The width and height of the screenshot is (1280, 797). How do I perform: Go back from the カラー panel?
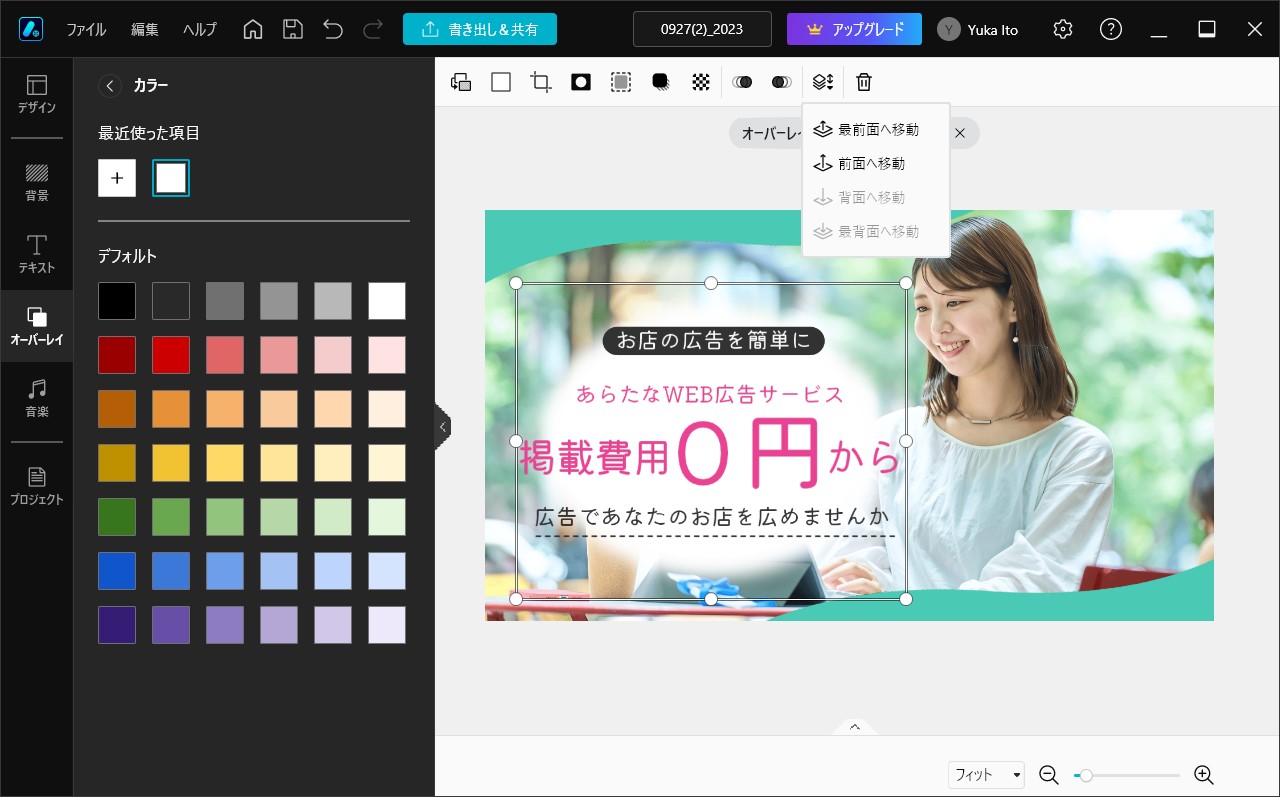coord(110,86)
